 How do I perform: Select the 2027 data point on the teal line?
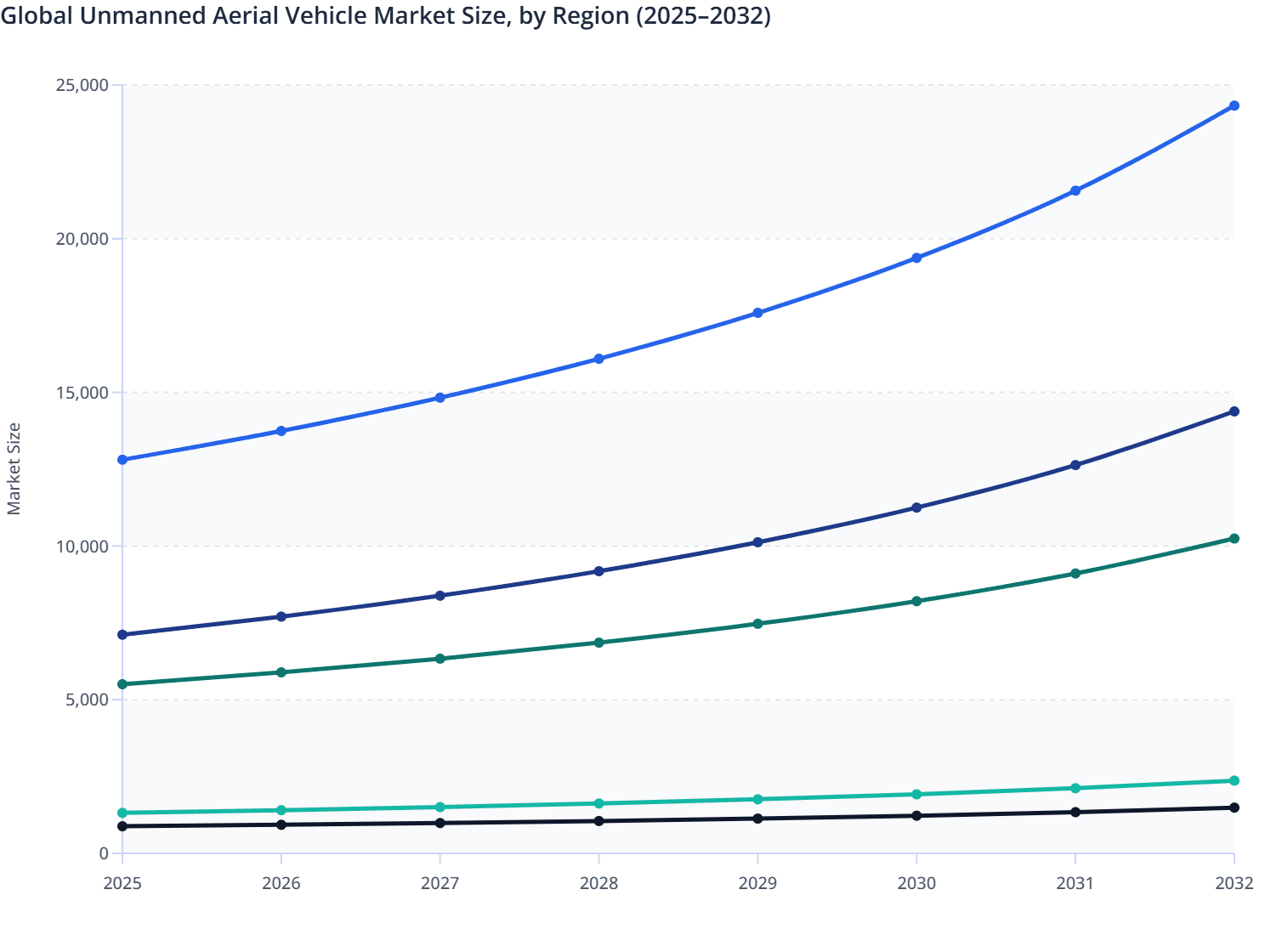(440, 806)
